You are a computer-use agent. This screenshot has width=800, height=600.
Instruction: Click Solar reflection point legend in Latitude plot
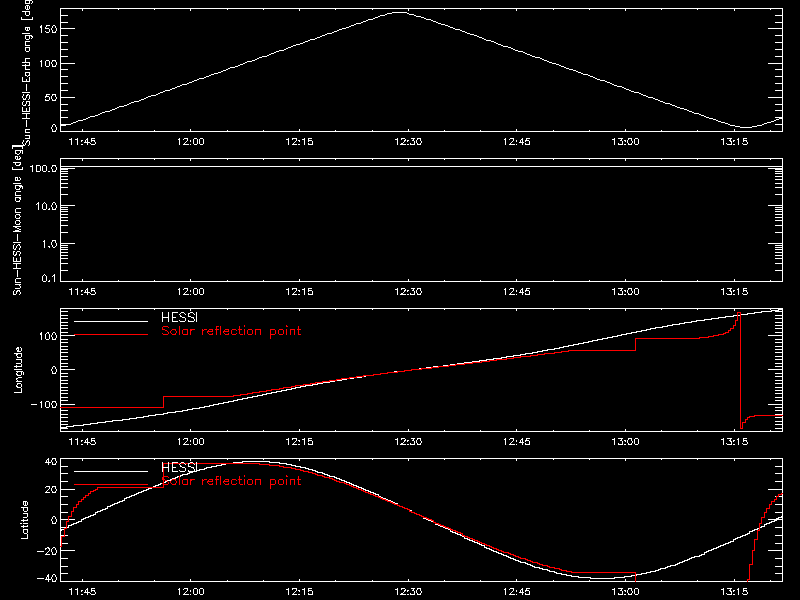231,481
